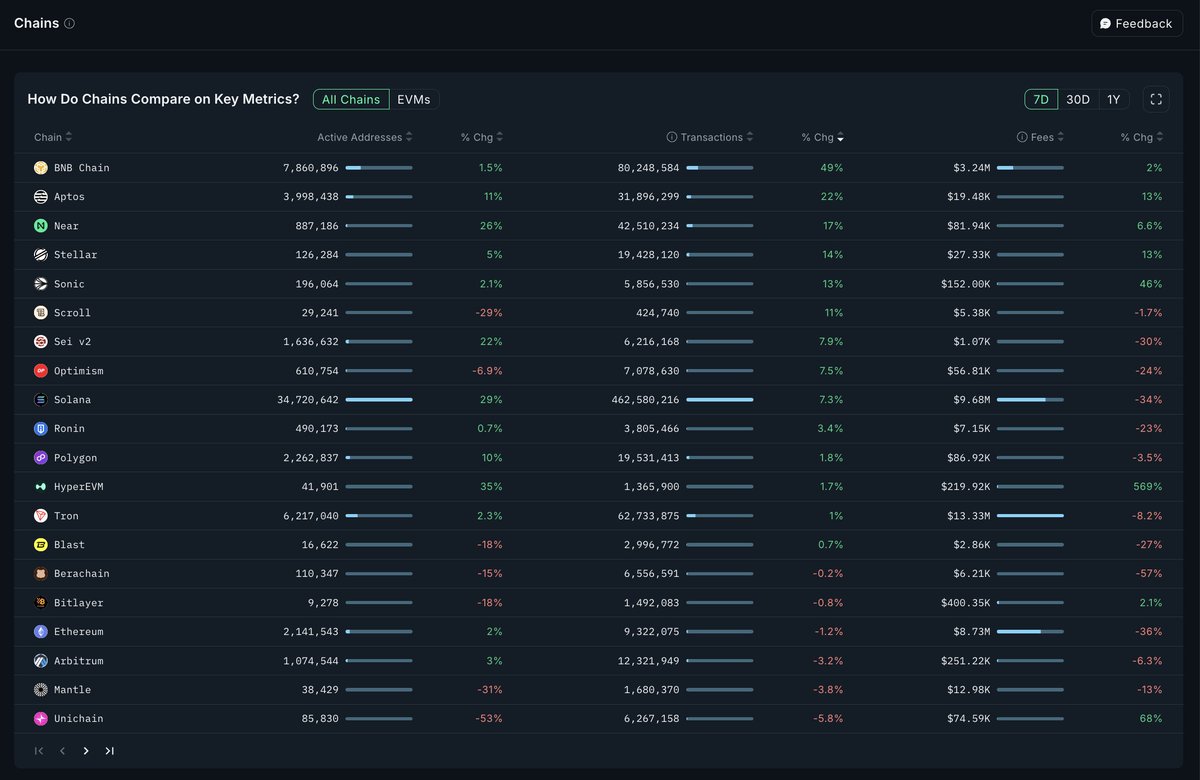The height and width of the screenshot is (780, 1200).
Task: Toggle fullscreen view of the table
Action: click(x=1156, y=99)
